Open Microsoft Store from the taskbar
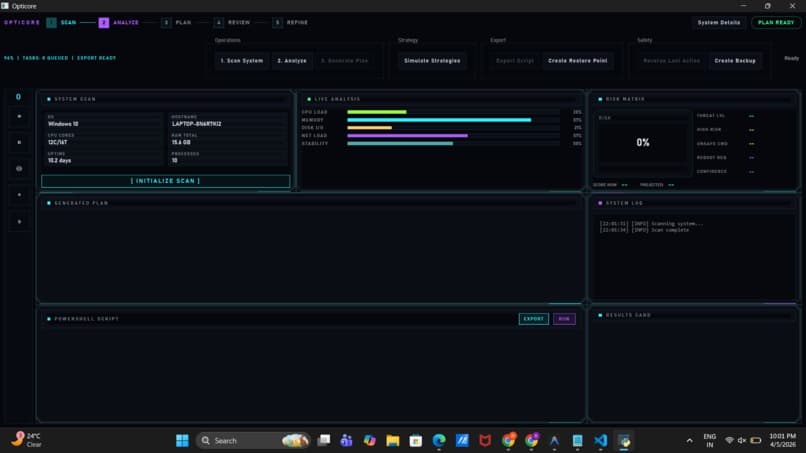Viewport: 806px width, 453px height. 416,441
